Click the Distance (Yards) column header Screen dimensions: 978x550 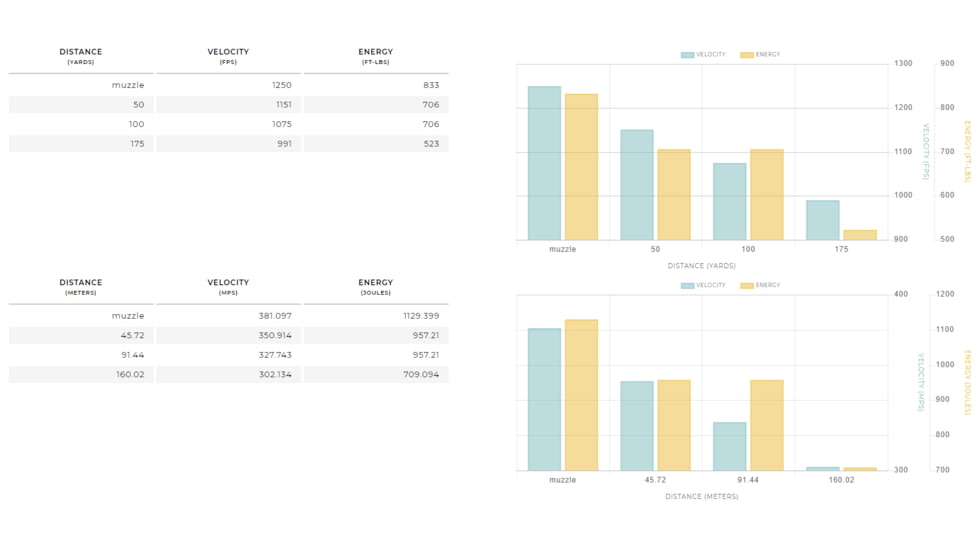(x=80, y=56)
